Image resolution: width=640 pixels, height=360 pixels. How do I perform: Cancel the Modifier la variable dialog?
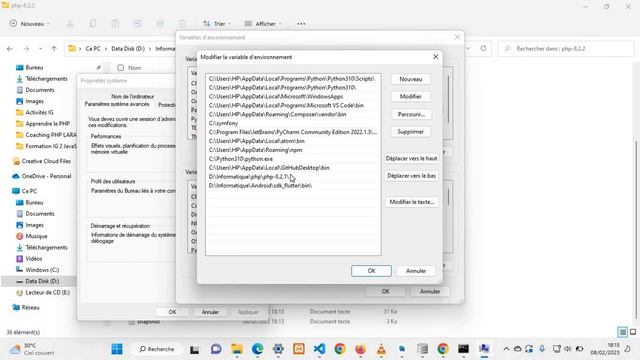pos(416,271)
